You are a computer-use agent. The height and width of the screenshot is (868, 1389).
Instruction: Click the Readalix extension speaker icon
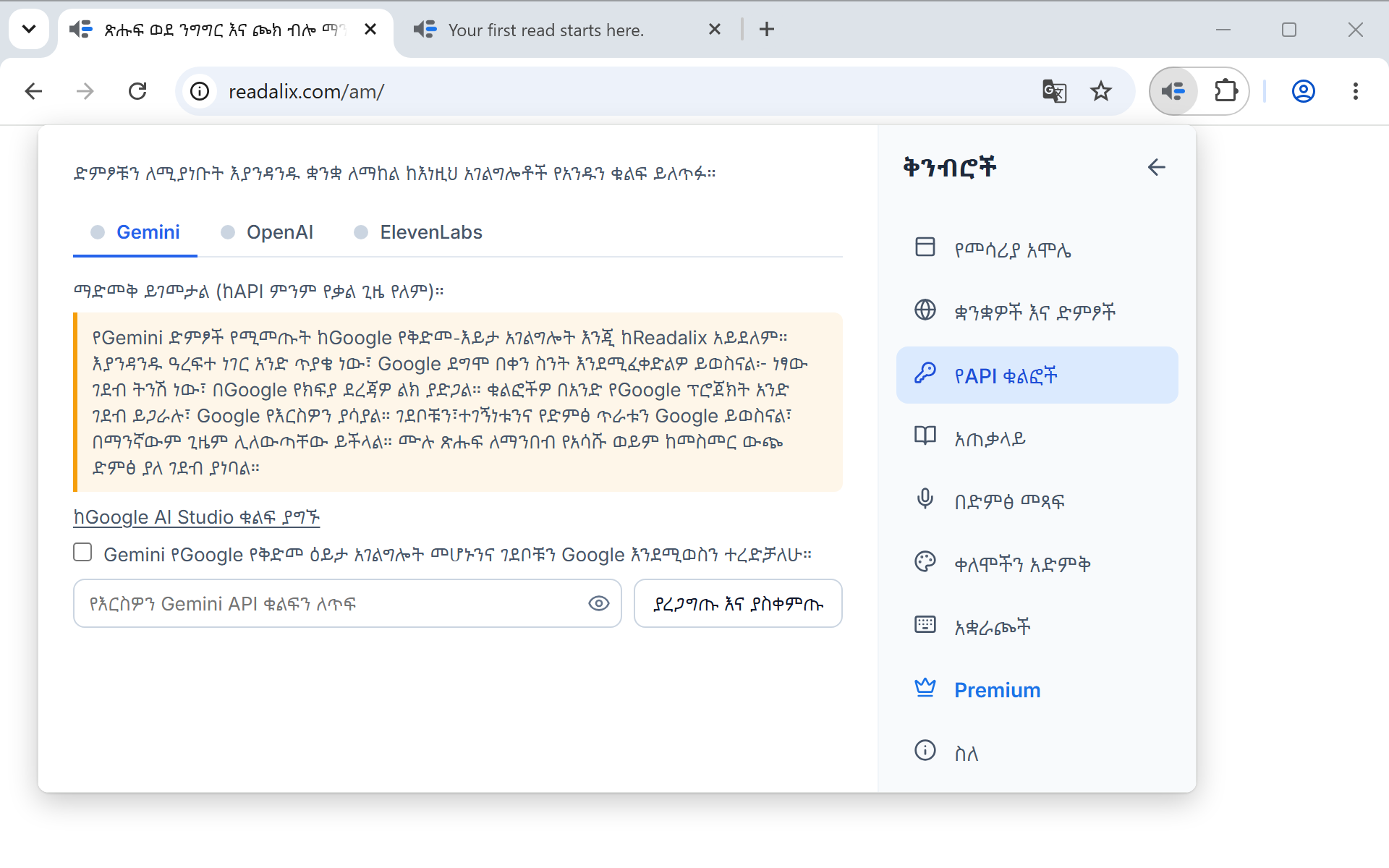(1173, 91)
